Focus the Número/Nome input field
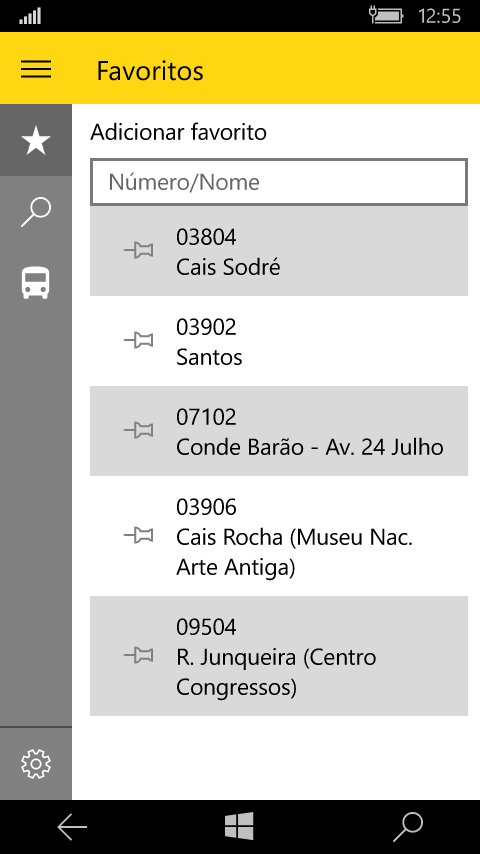This screenshot has height=854, width=480. [279, 182]
